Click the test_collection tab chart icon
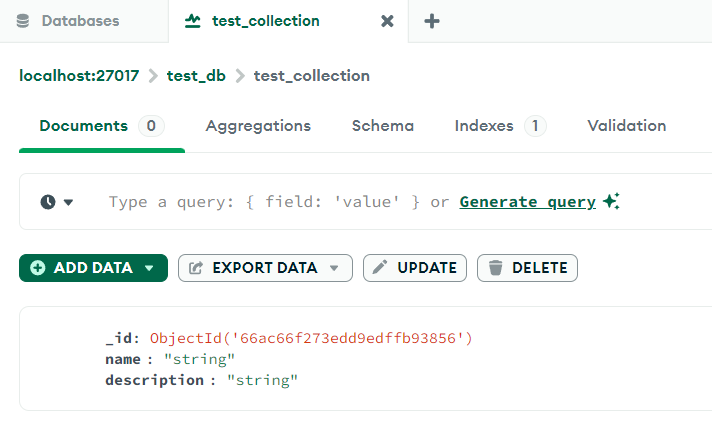This screenshot has width=712, height=423. (x=193, y=21)
